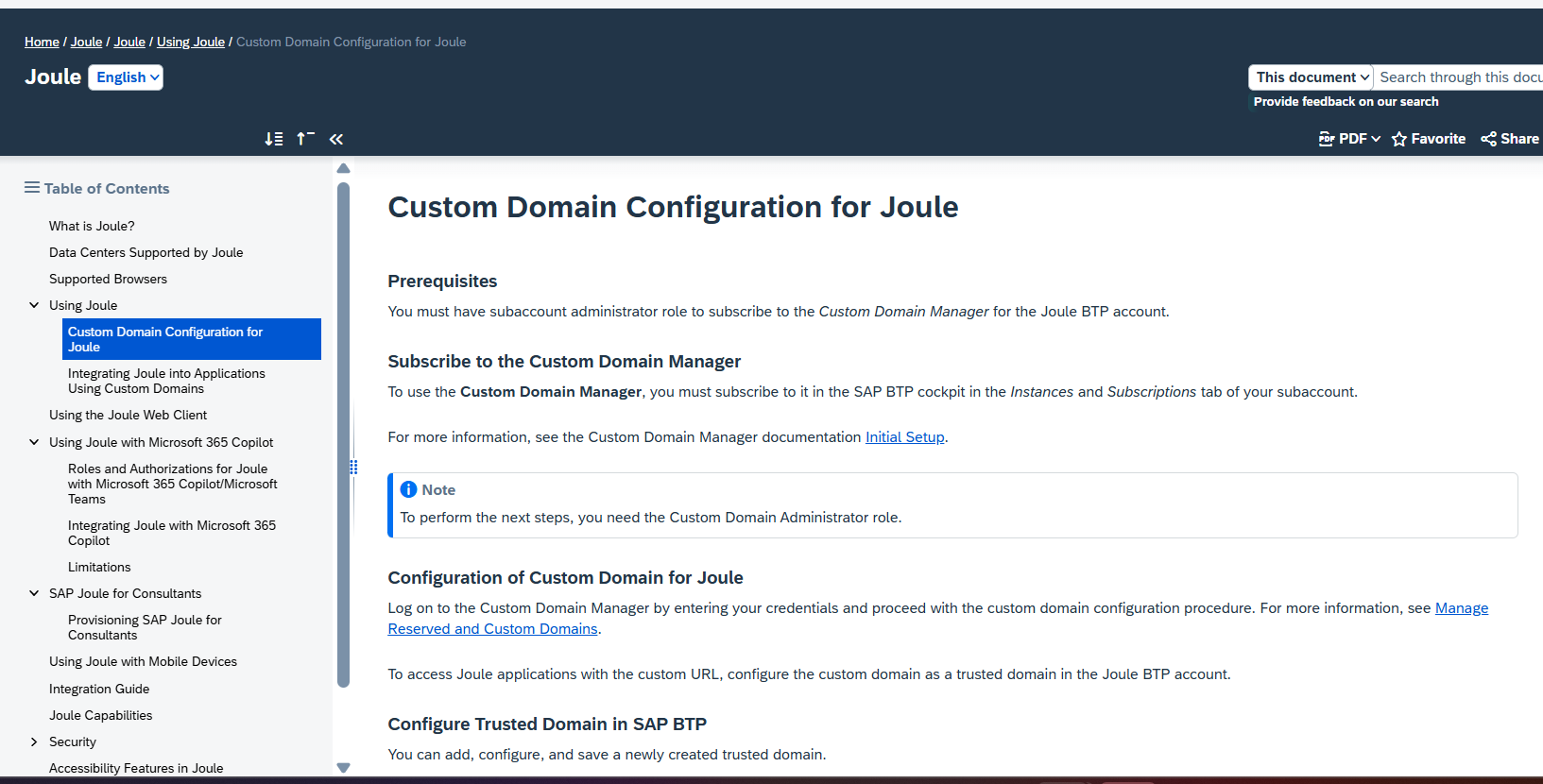Open the English language dropdown
Viewport: 1543px width, 784px height.
point(126,77)
